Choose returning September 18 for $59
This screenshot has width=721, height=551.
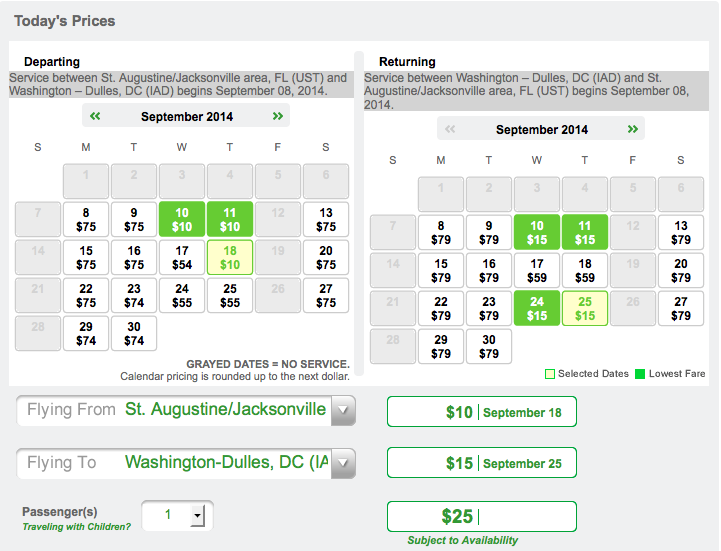point(585,270)
